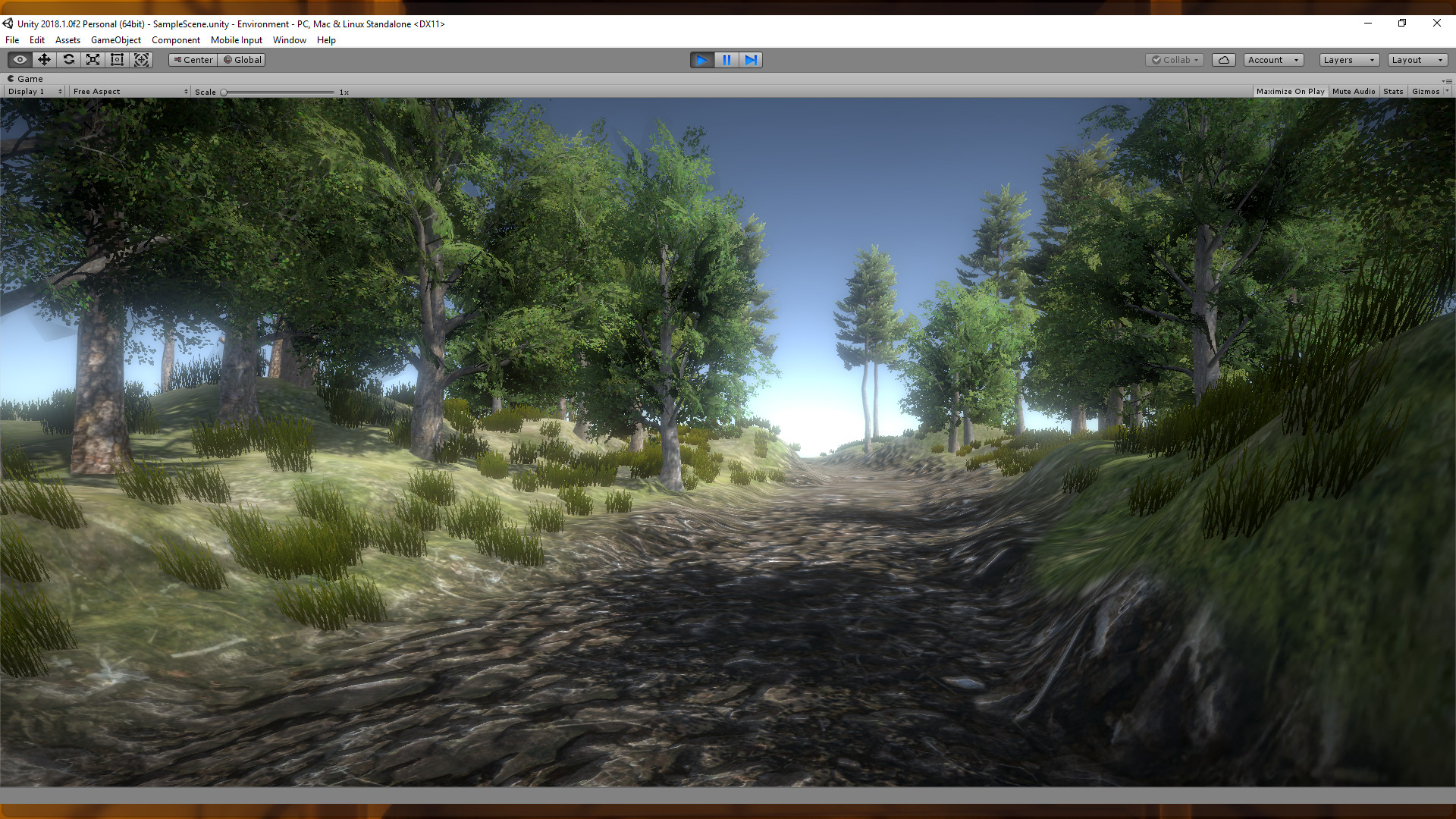This screenshot has width=1456, height=819.
Task: Toggle the Global handle rotation
Action: pos(242,60)
